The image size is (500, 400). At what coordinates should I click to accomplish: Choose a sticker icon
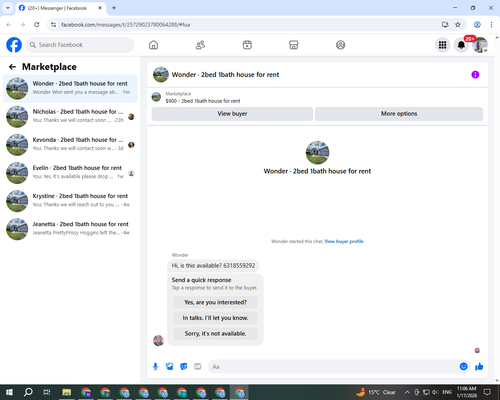[x=184, y=367]
